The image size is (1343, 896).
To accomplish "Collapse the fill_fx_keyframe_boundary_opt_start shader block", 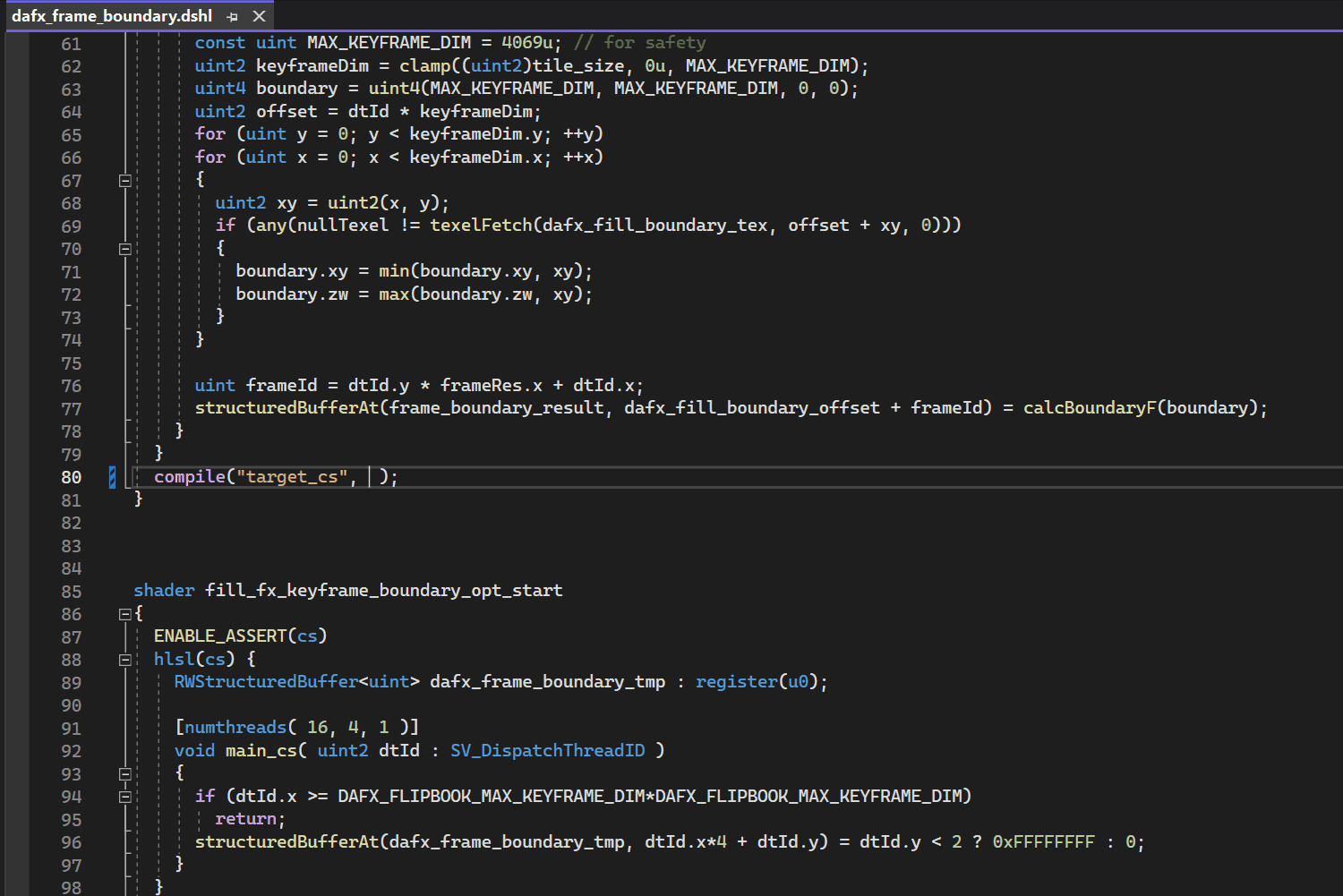I will tap(125, 613).
